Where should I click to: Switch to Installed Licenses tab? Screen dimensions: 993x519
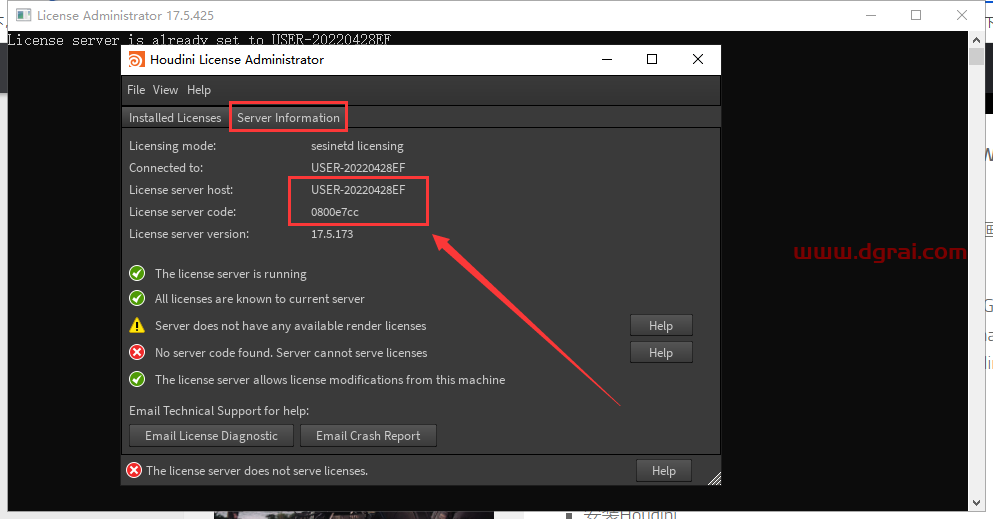175,118
